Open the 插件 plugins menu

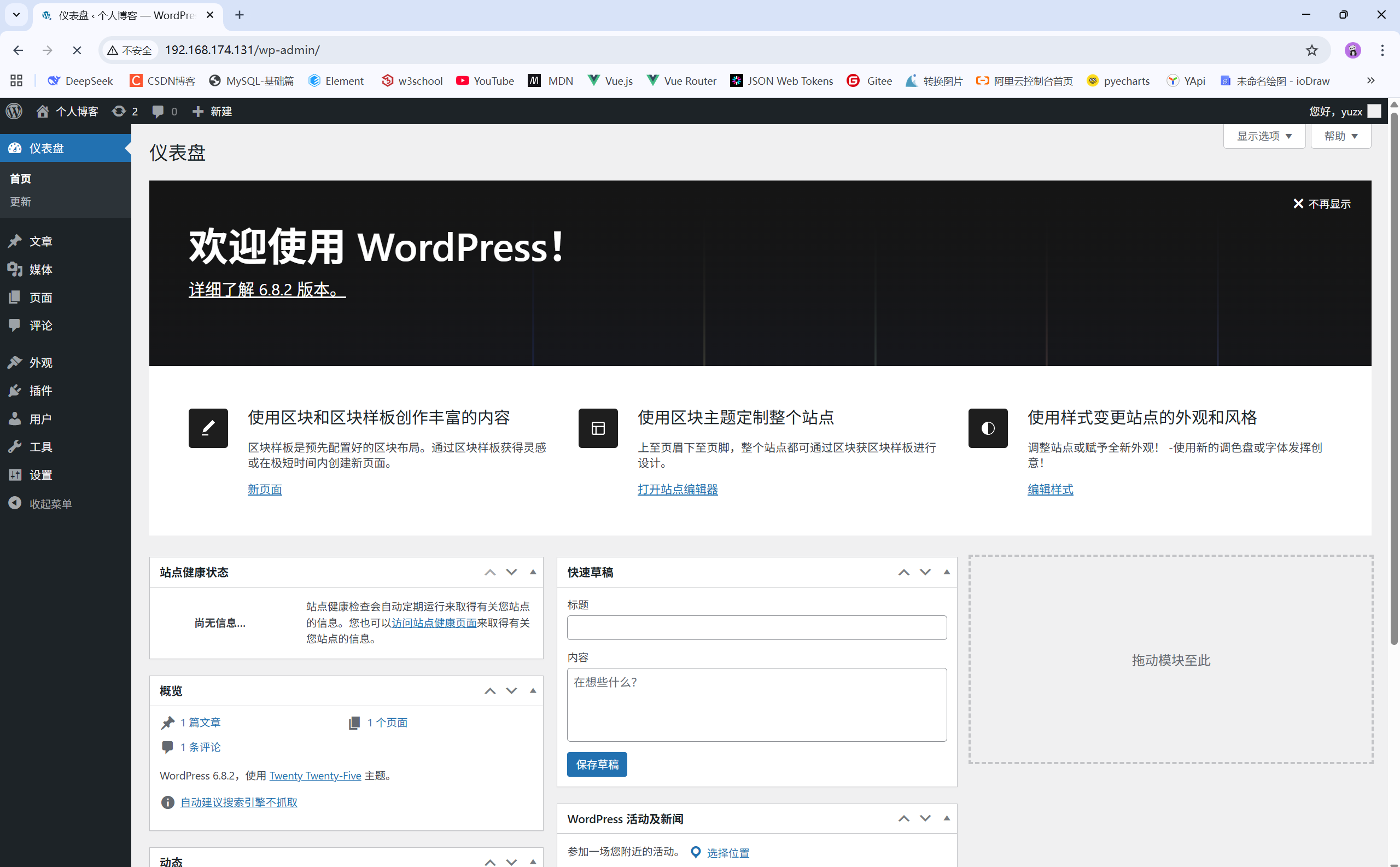[66, 391]
